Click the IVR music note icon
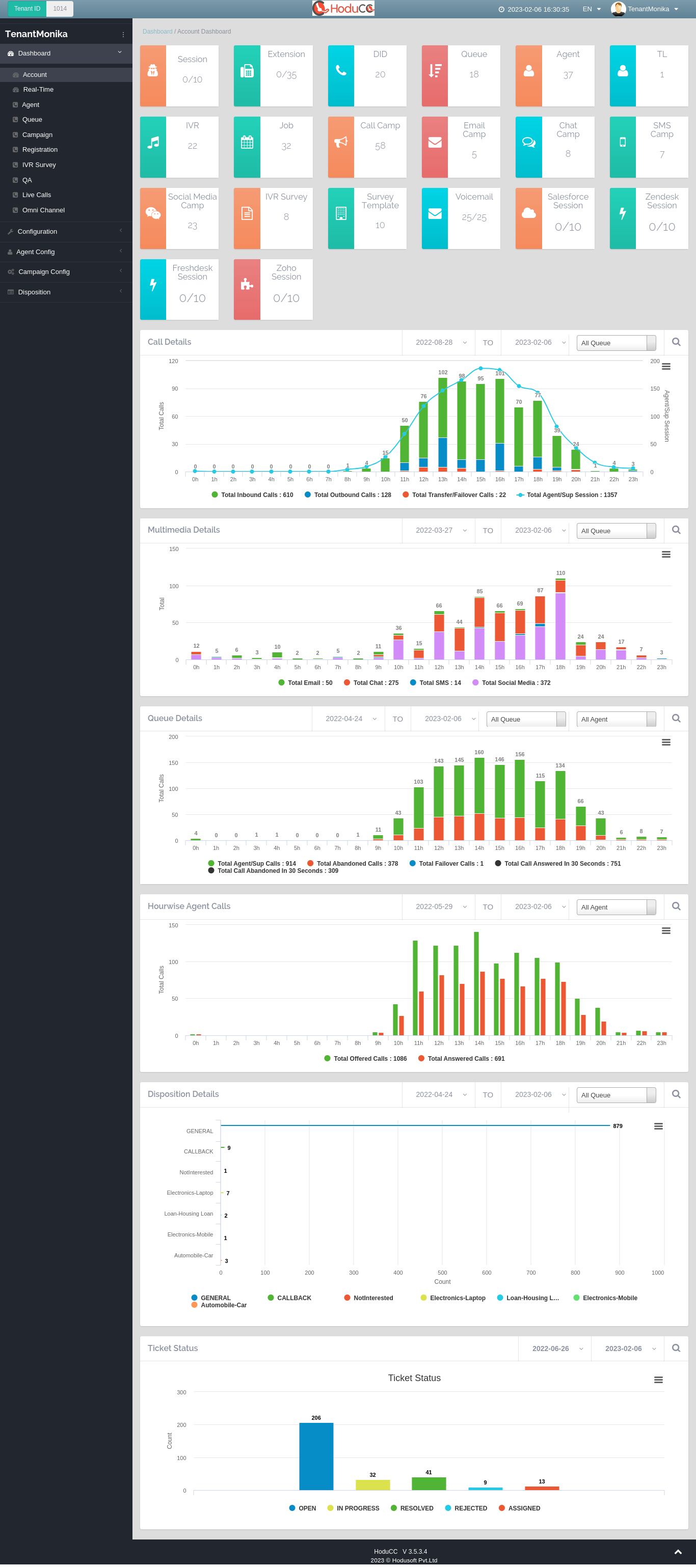Image resolution: width=696 pixels, height=1568 pixels. [153, 143]
